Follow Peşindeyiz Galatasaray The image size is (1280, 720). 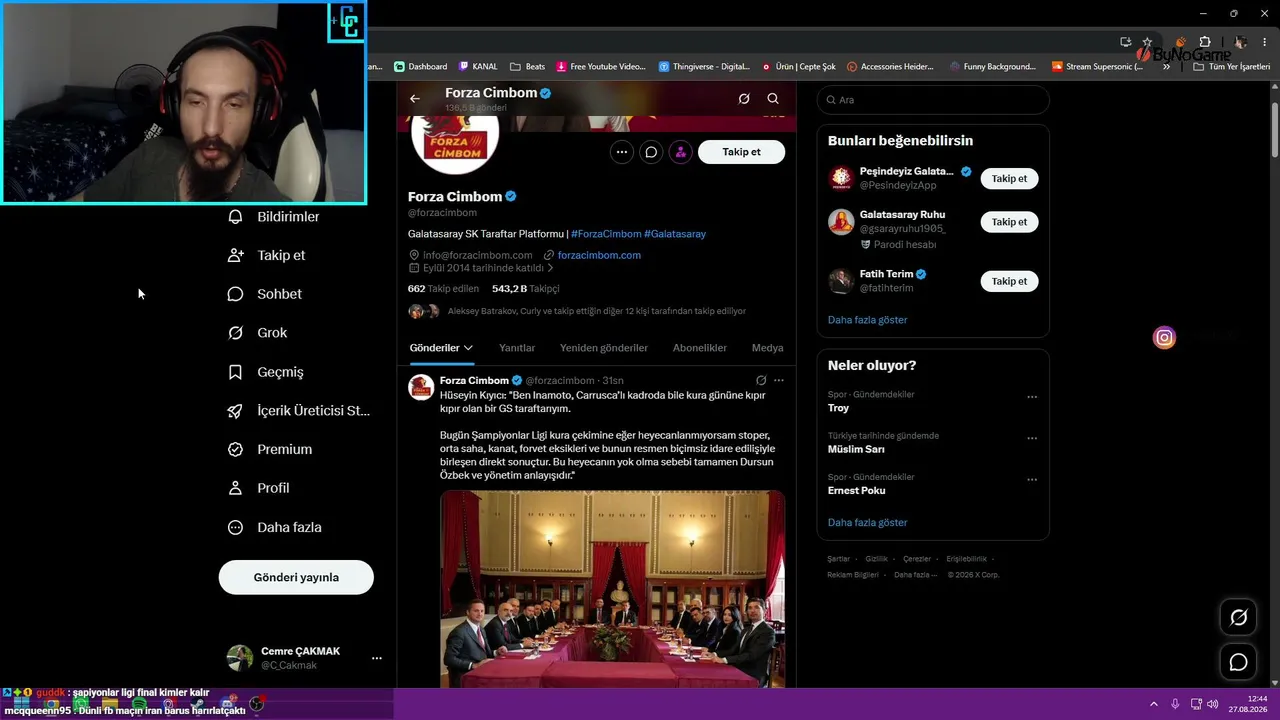click(1009, 179)
